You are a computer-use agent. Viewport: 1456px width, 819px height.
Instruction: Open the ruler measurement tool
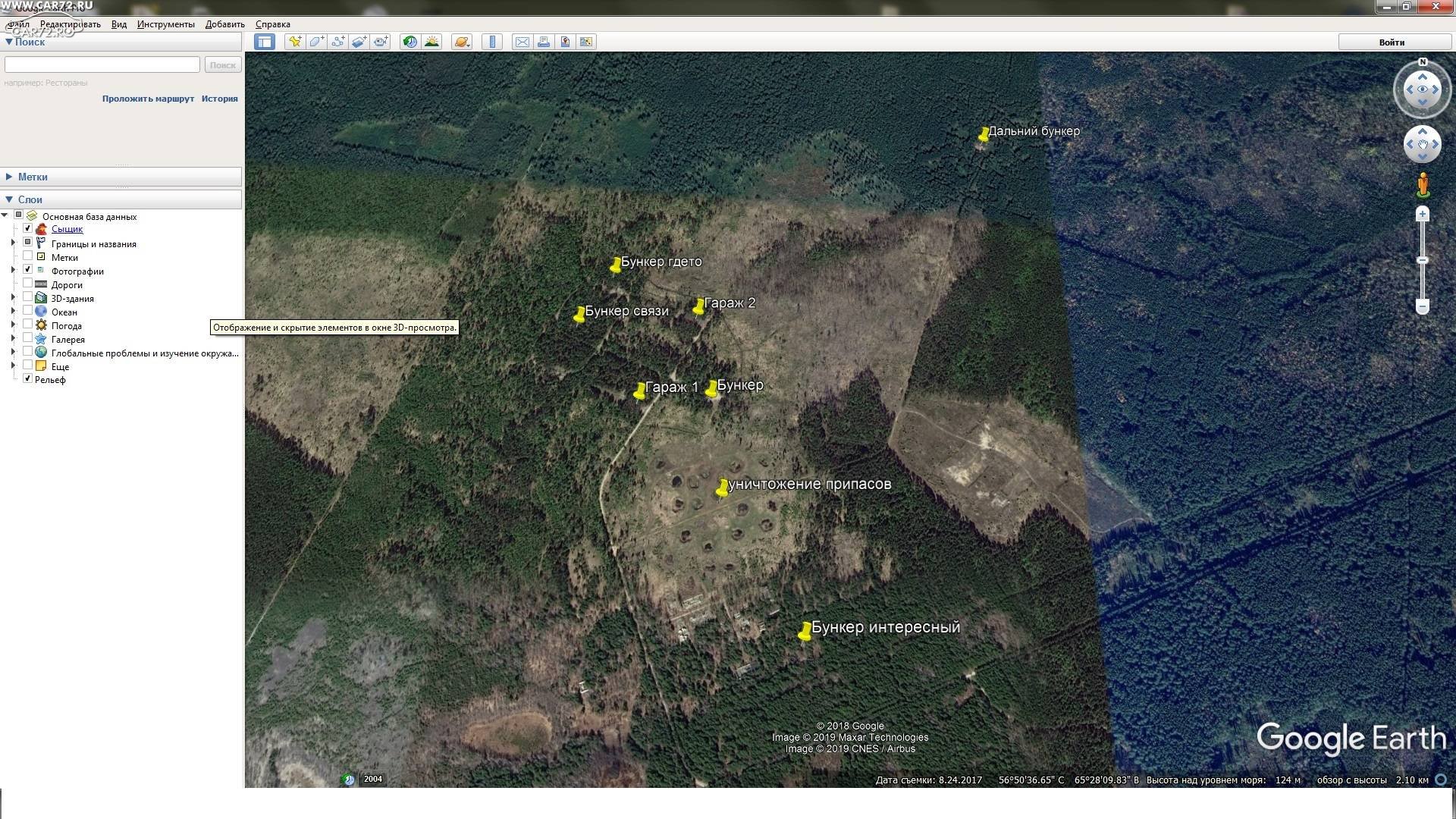point(492,42)
